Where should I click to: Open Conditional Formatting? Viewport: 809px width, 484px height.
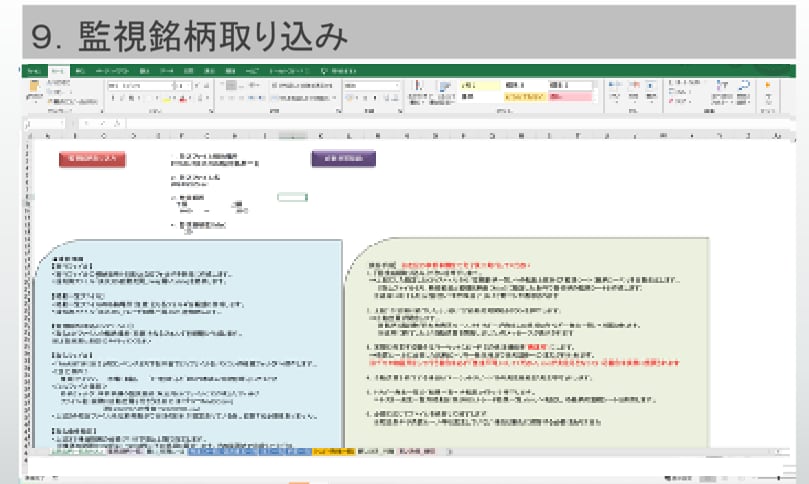pos(417,92)
